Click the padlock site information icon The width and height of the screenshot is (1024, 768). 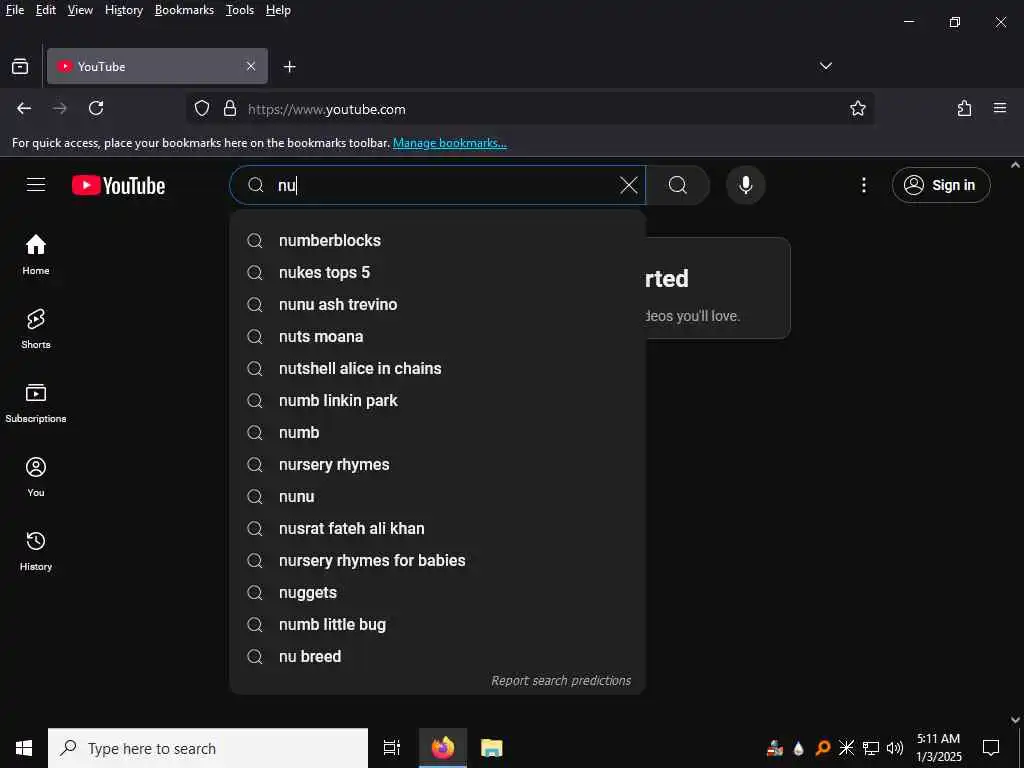pyautogui.click(x=230, y=108)
